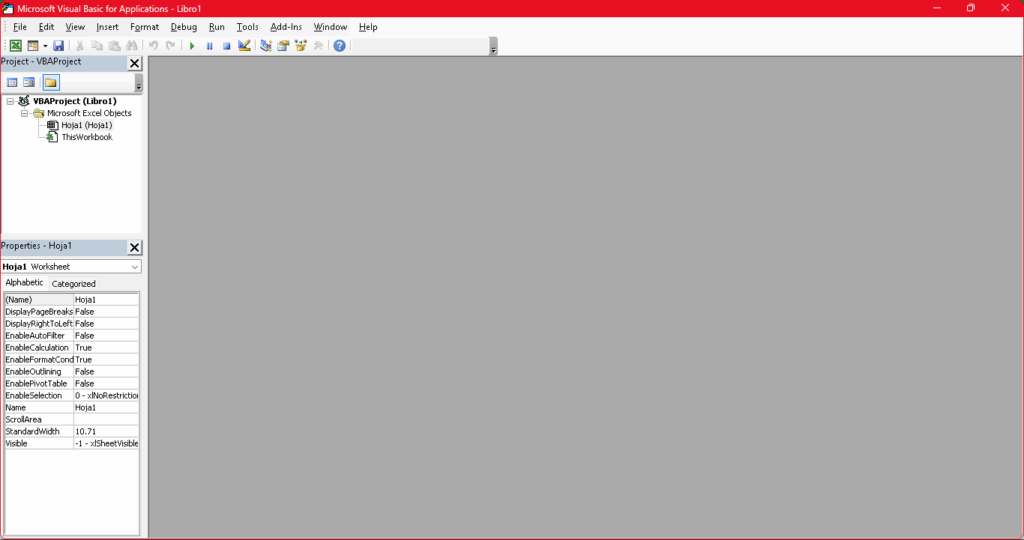Open the Edit menu

point(46,27)
